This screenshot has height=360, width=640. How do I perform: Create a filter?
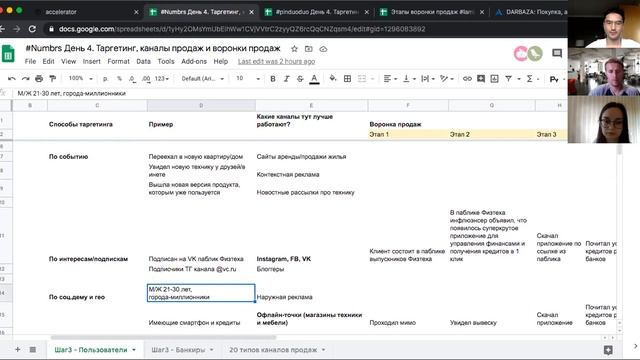coord(508,78)
